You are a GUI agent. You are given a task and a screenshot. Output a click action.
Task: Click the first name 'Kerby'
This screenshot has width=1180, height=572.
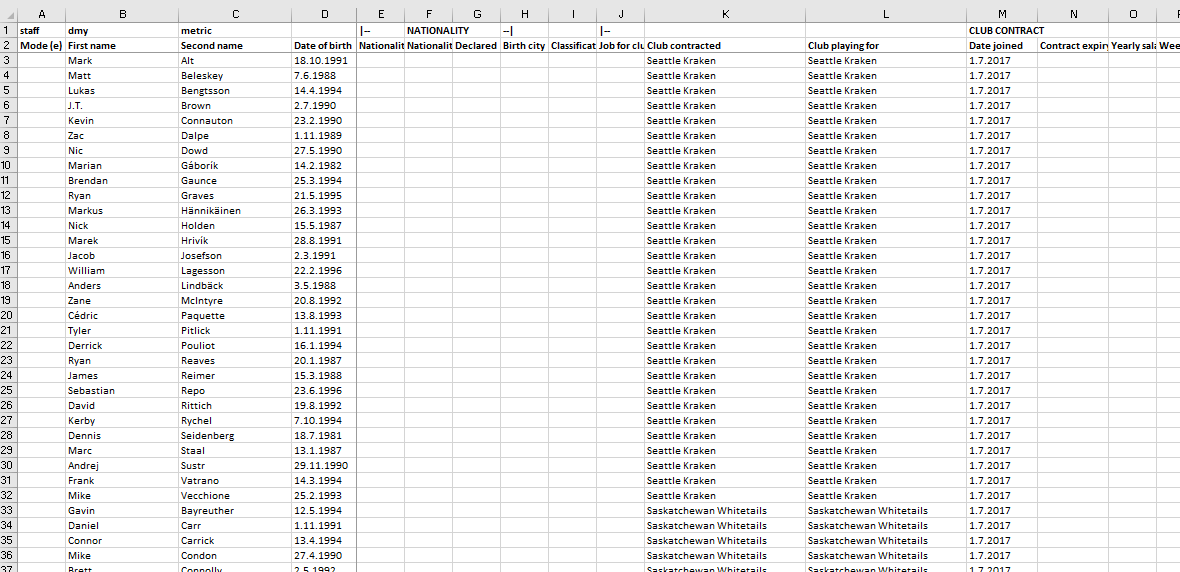pyautogui.click(x=81, y=421)
